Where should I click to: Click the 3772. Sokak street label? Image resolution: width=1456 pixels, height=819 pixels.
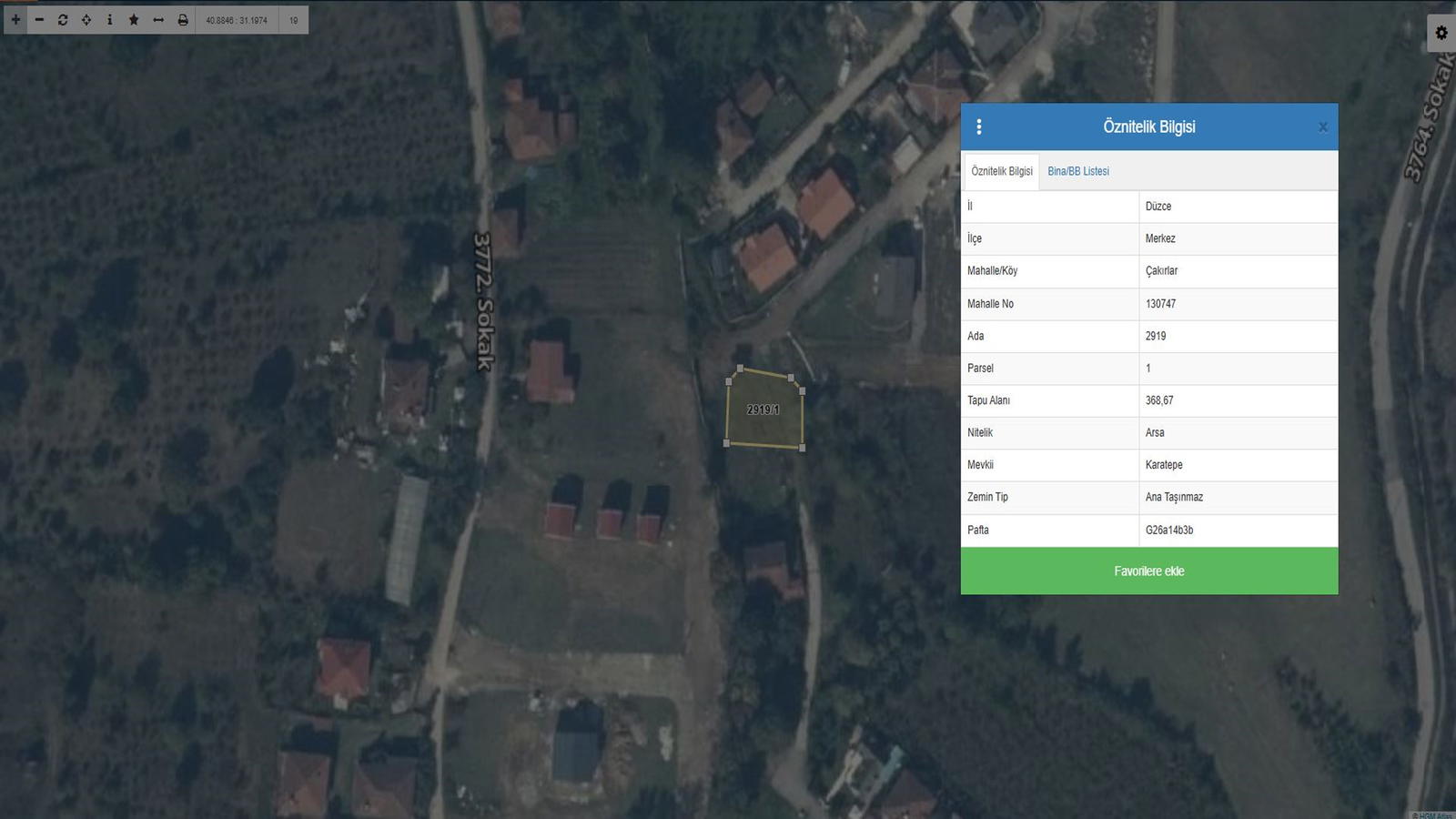point(483,302)
